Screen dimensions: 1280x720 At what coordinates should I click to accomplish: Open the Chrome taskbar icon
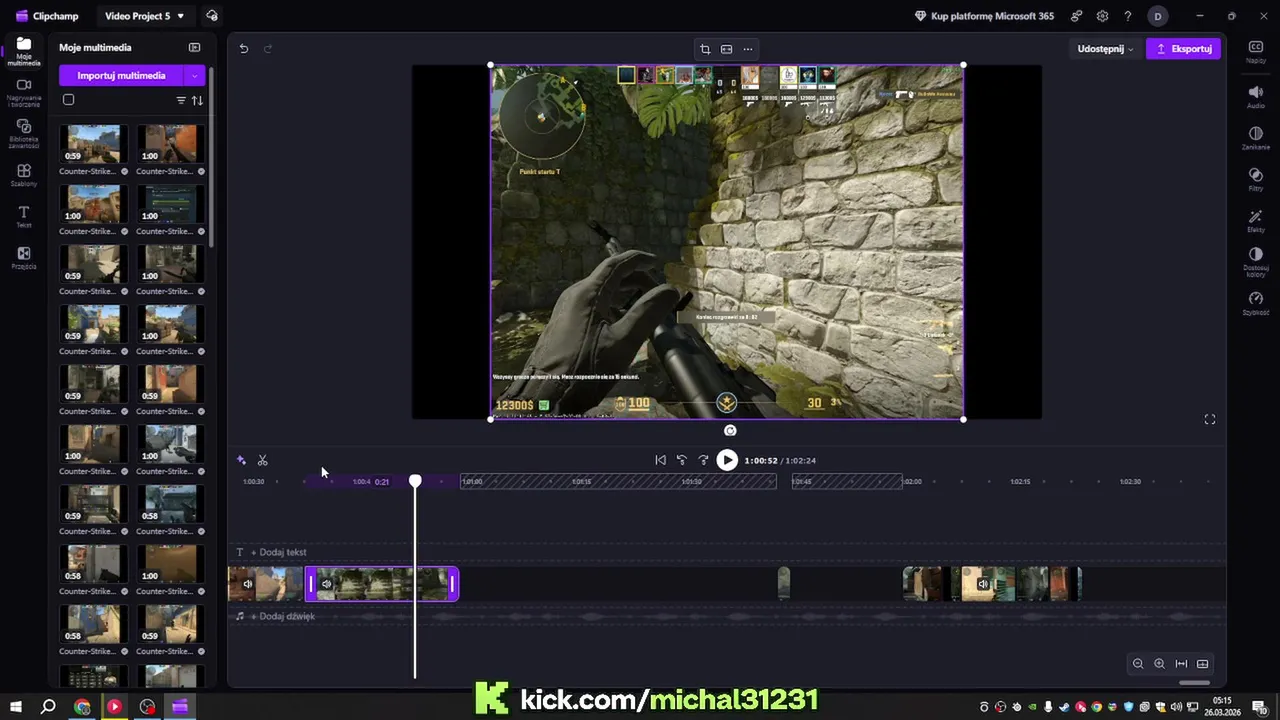tap(82, 707)
